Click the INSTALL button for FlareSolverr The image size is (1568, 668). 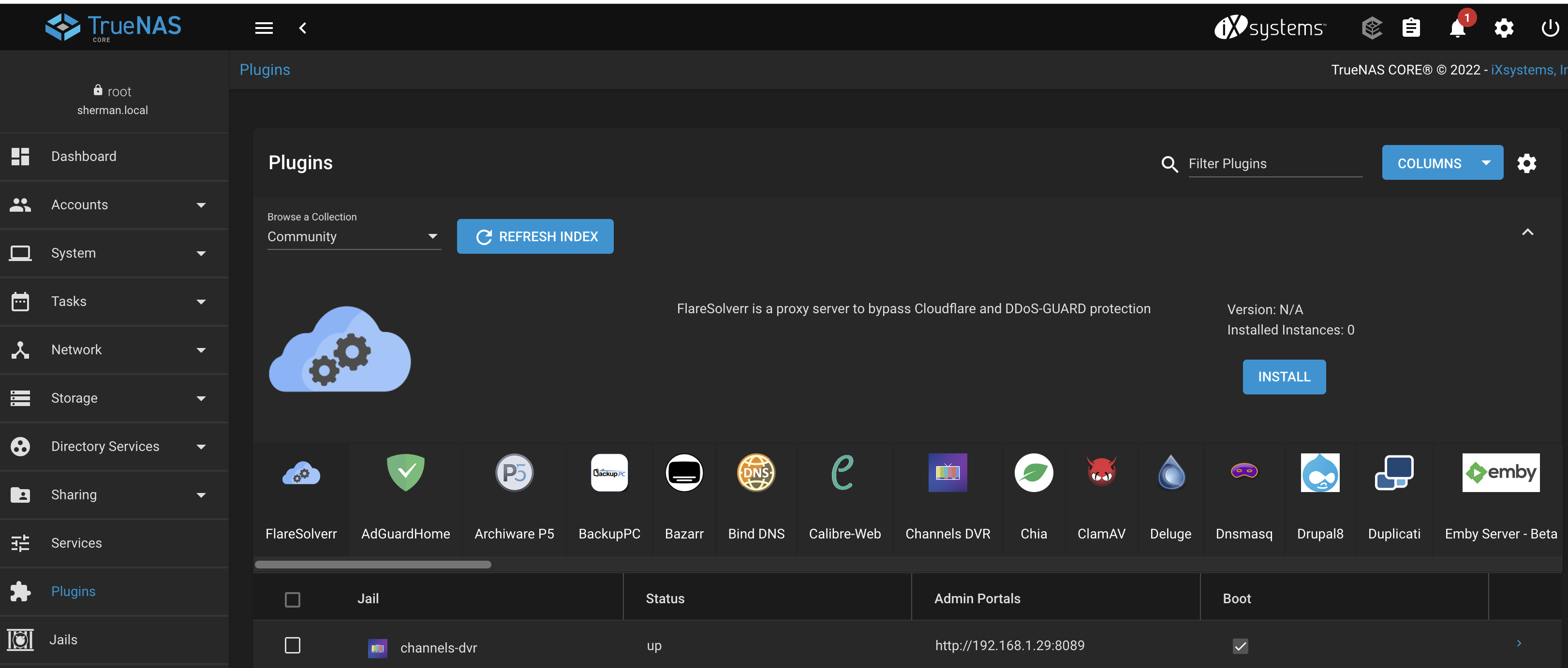tap(1284, 377)
